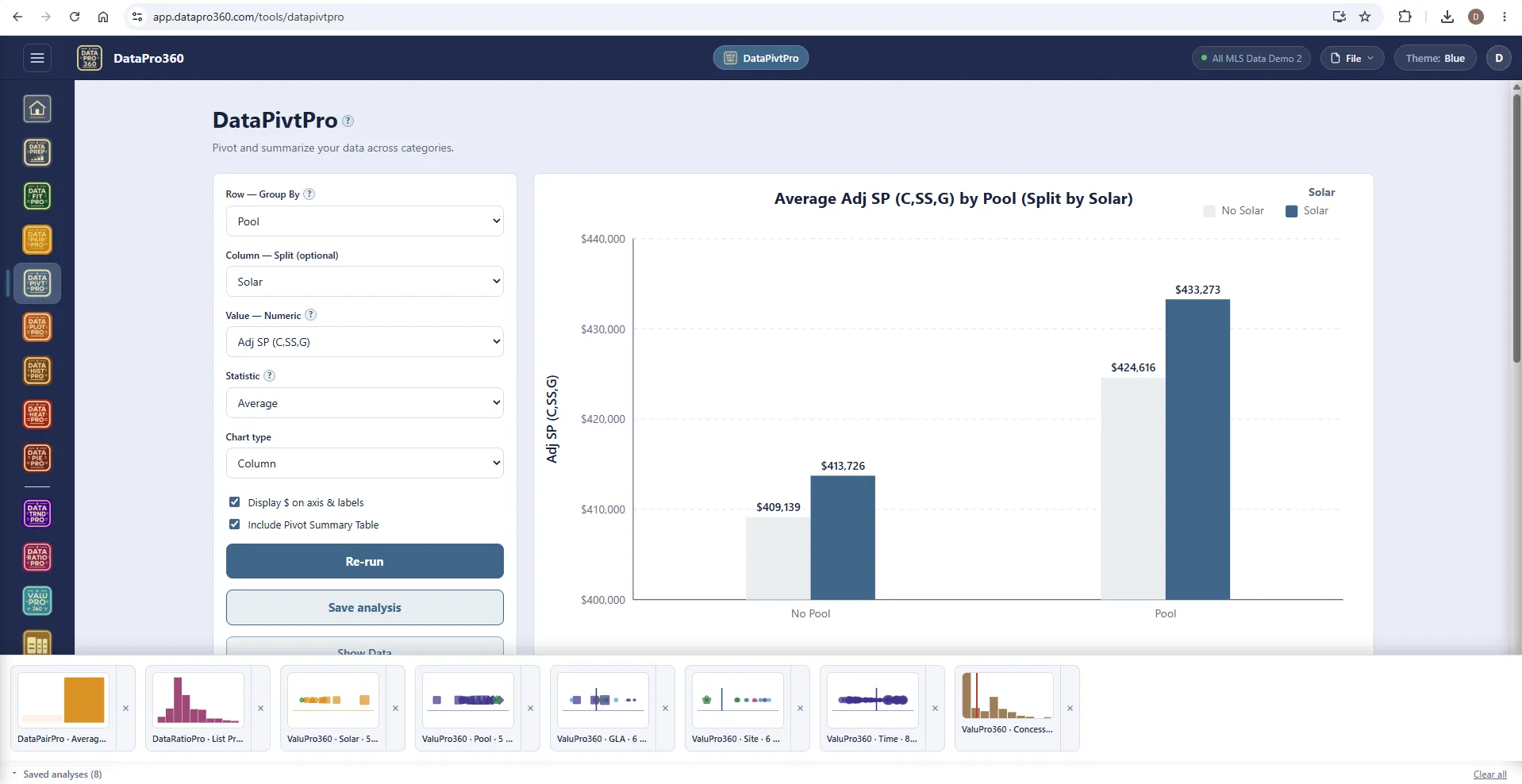
Task: Open the All MLS Data Demo 2 dataset
Action: pos(1251,58)
